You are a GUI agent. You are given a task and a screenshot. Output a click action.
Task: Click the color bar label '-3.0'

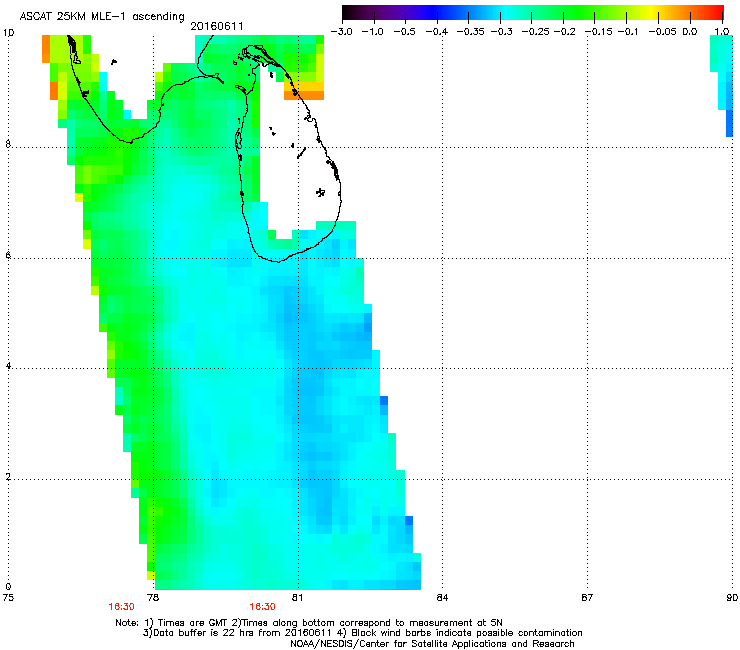click(341, 32)
